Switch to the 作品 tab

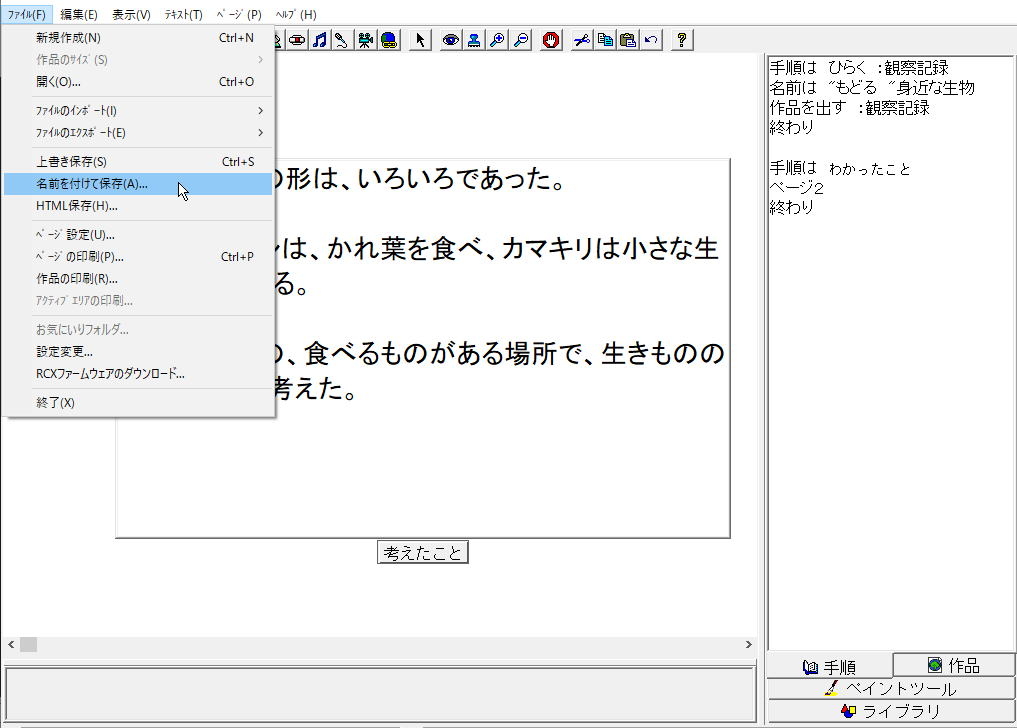tap(953, 665)
